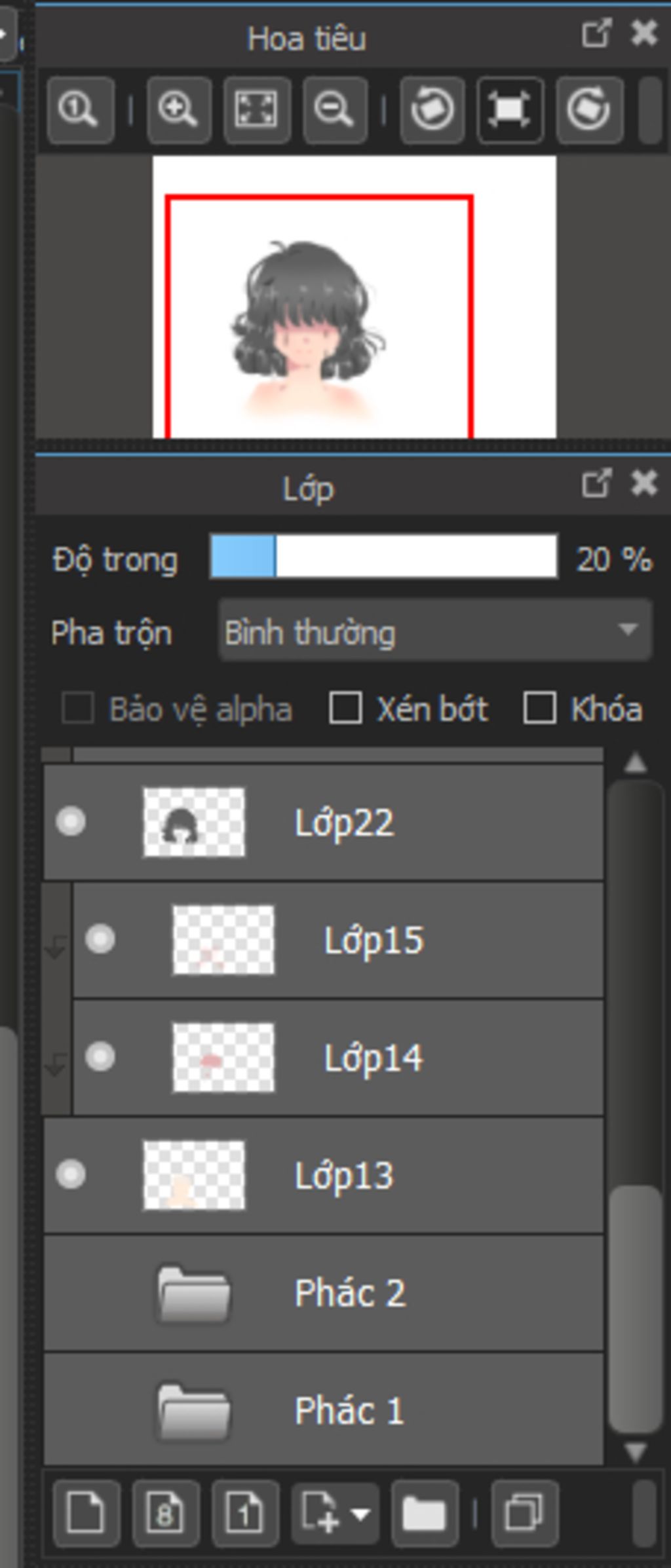This screenshot has height=1568, width=671.
Task: Click the zoom out magnifier icon
Action: click(x=334, y=109)
